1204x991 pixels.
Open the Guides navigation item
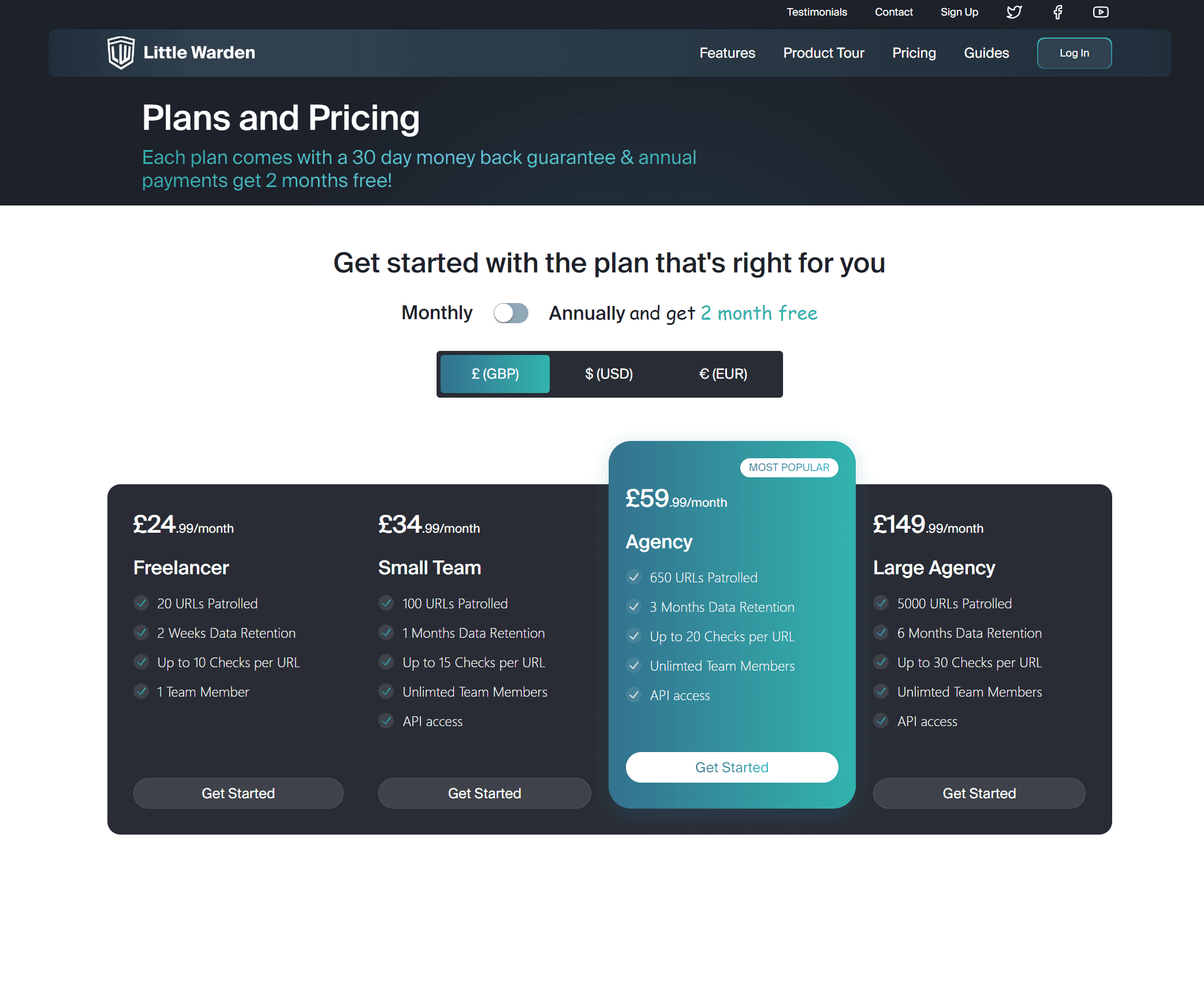(x=986, y=53)
